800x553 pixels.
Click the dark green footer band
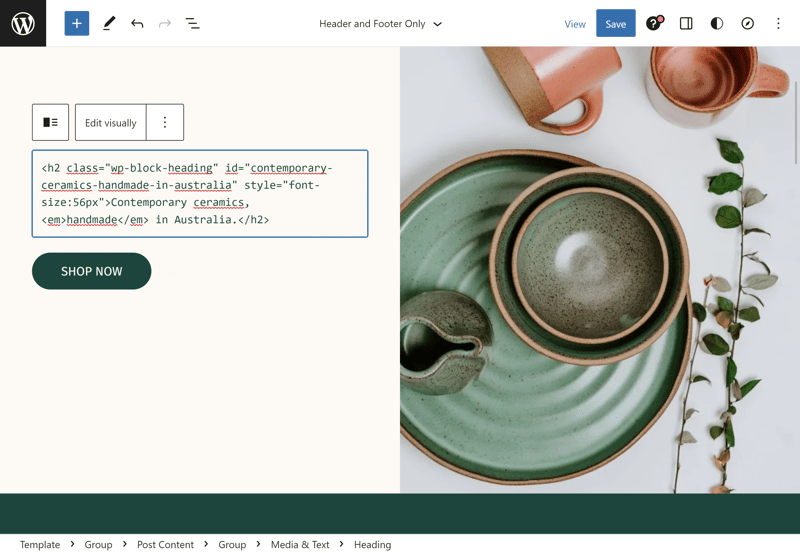pos(400,513)
